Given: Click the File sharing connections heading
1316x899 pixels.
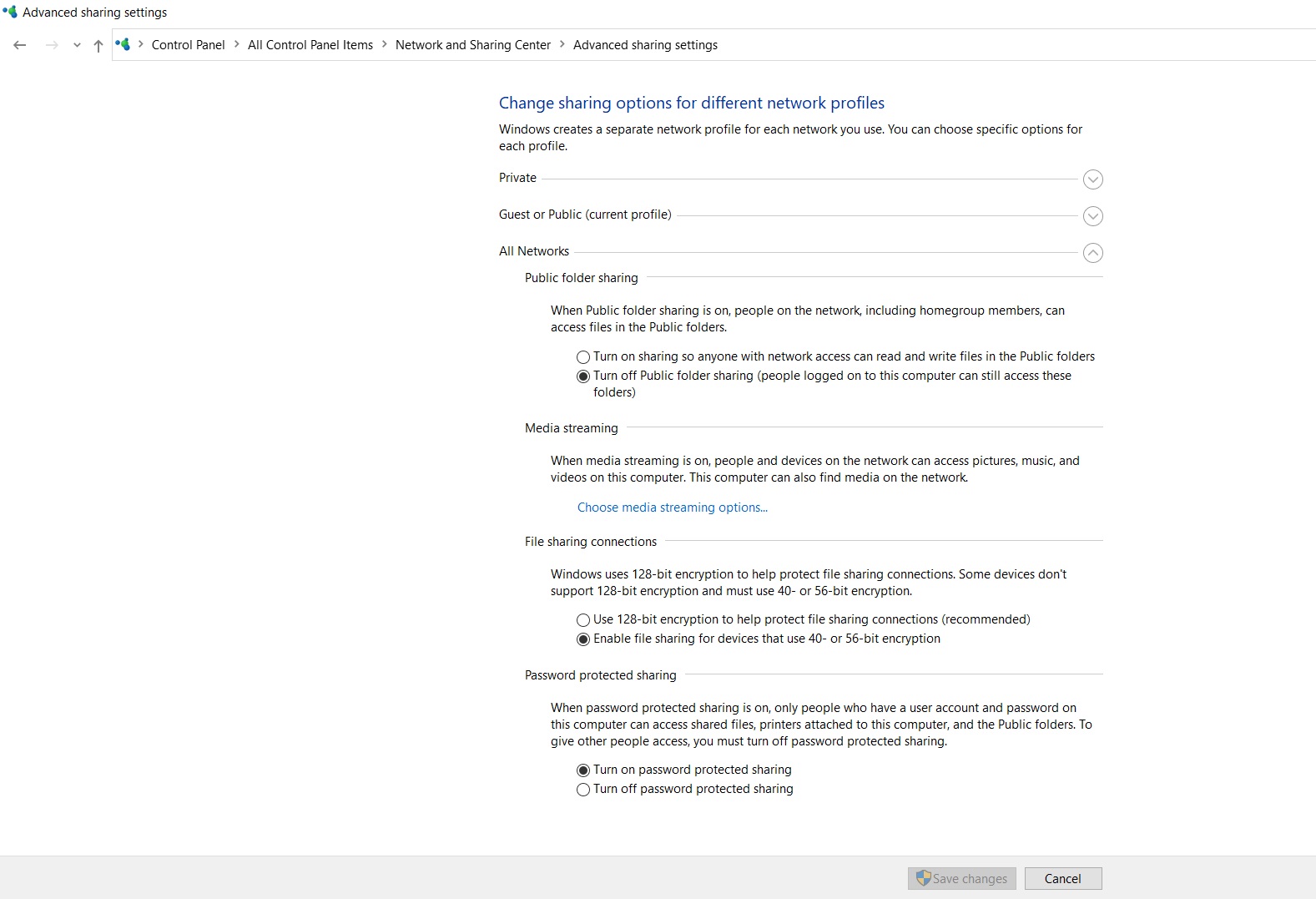Looking at the screenshot, I should (x=590, y=542).
